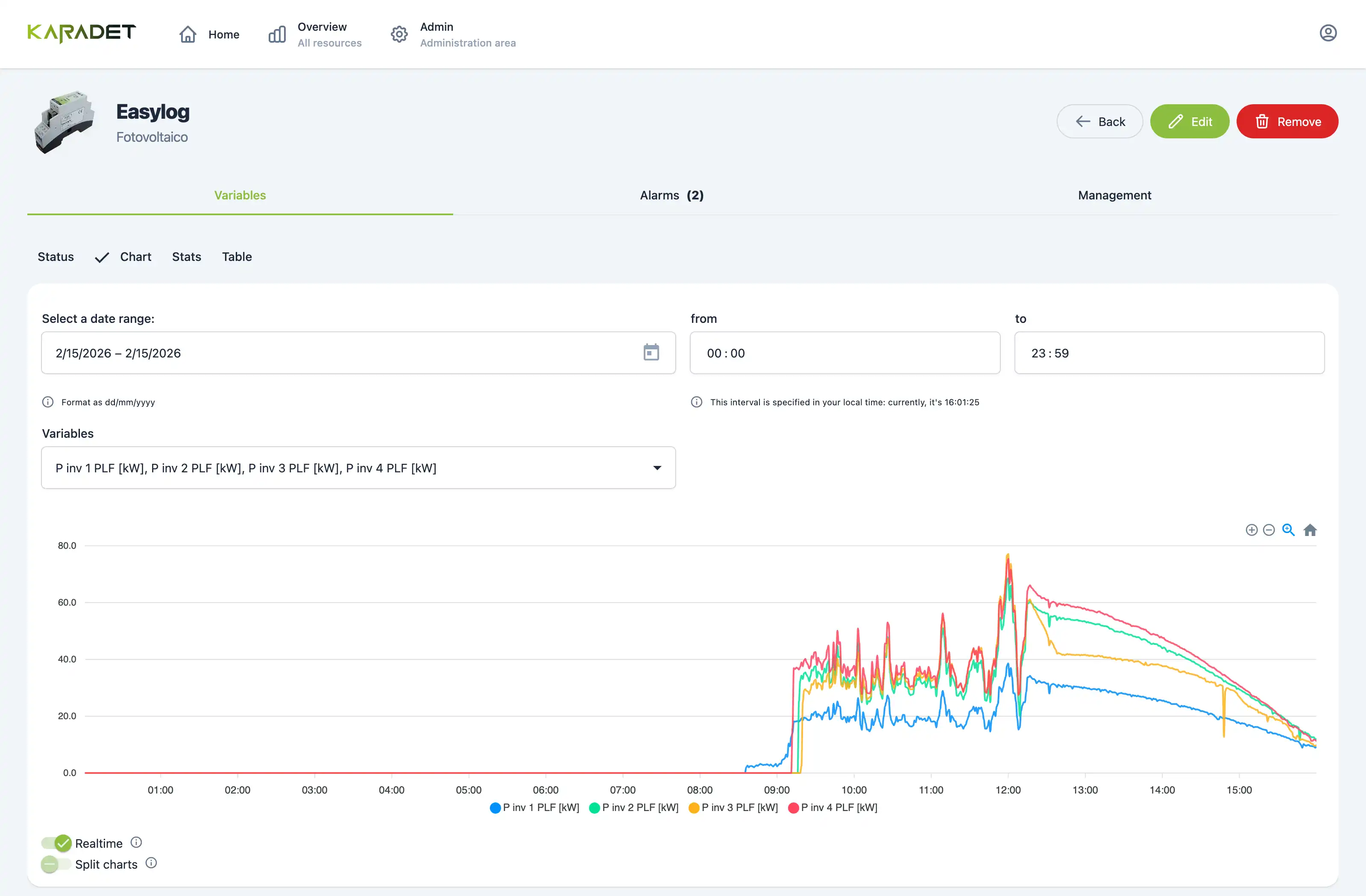Screen dimensions: 1366x896
Task: Hide P inv 1 PLF series in the legend
Action: 534,808
